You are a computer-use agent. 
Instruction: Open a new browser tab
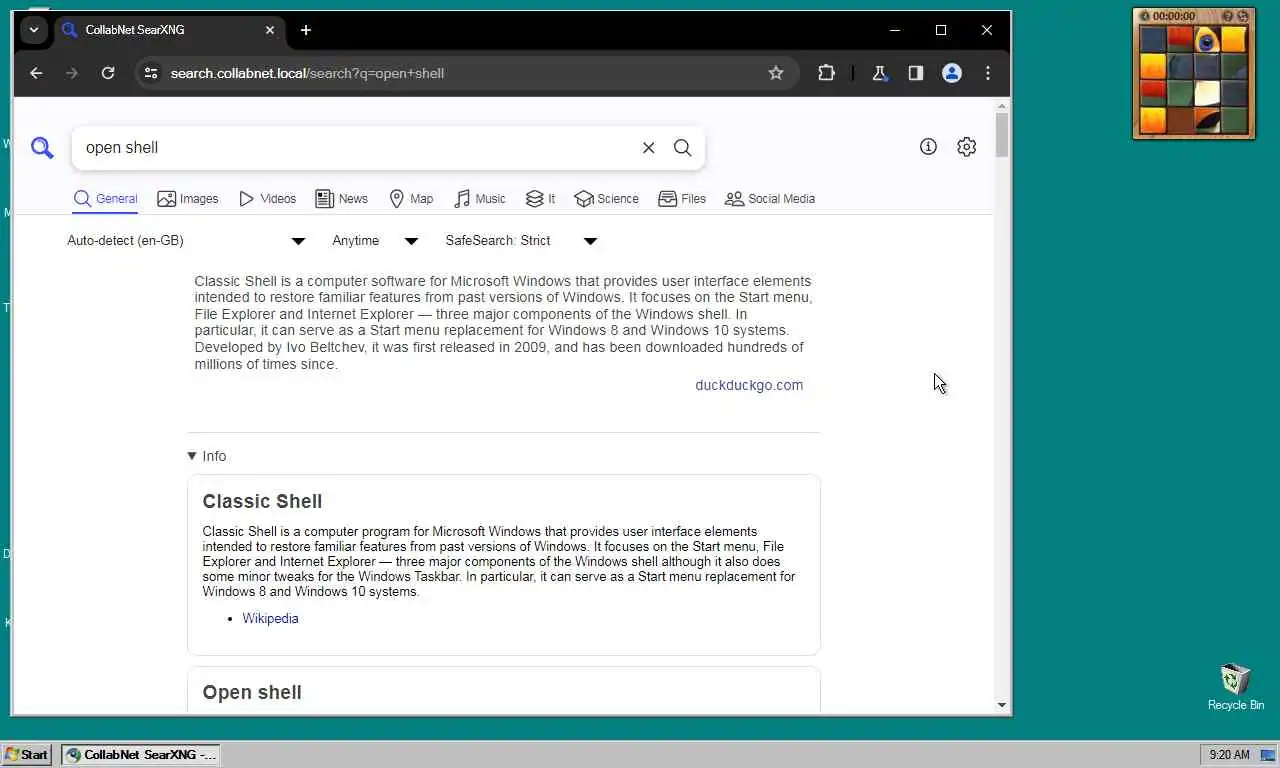pos(306,30)
